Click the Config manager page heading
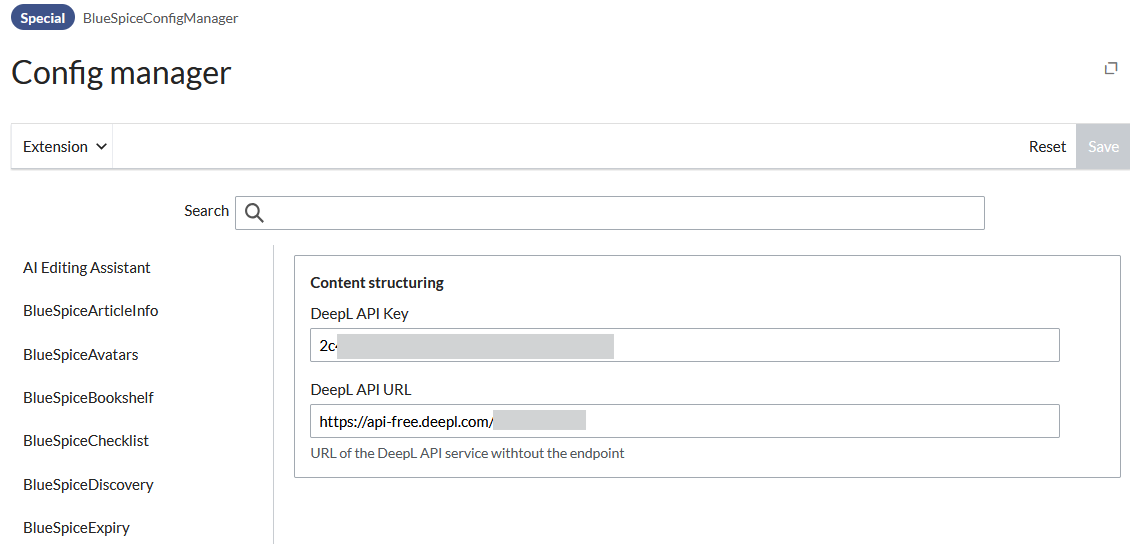 121,73
